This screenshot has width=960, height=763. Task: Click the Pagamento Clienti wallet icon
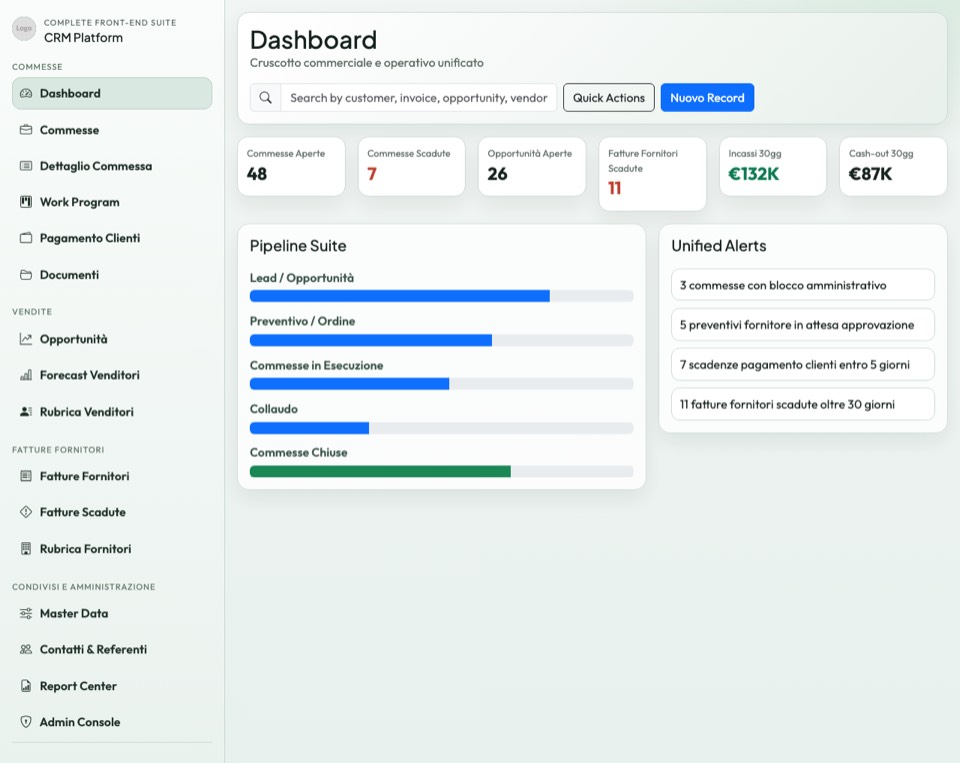click(x=26, y=238)
